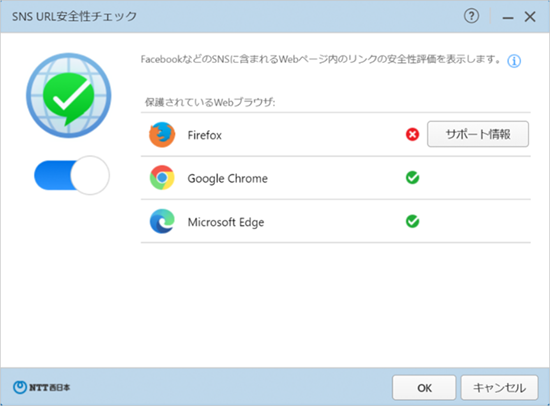This screenshot has height=406, width=550.
Task: Click the FacebookなどのSNS description text
Action: coord(321,59)
